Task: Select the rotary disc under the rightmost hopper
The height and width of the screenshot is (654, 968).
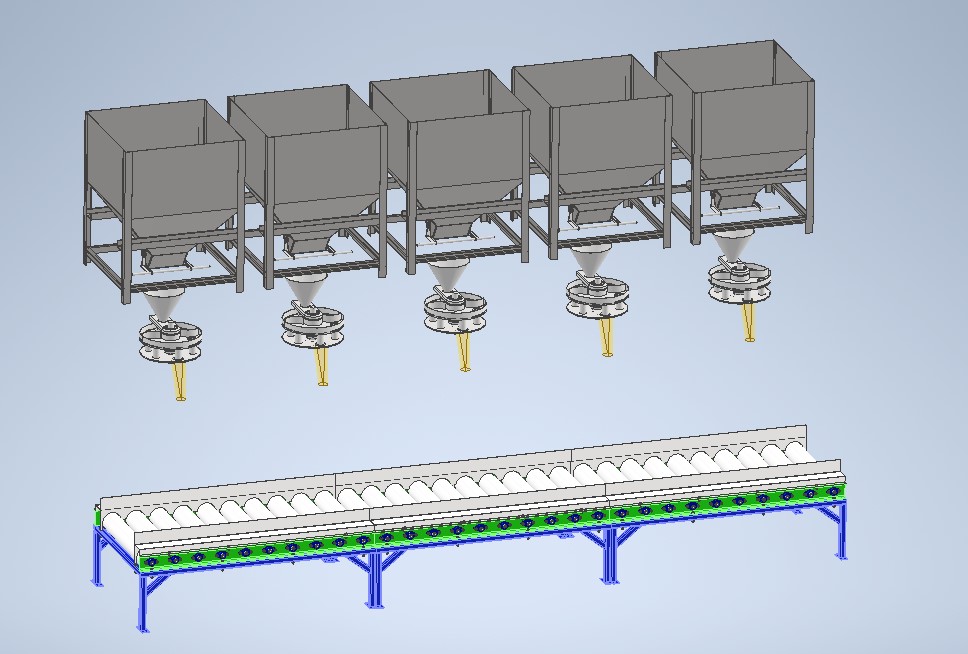Action: pos(740,282)
